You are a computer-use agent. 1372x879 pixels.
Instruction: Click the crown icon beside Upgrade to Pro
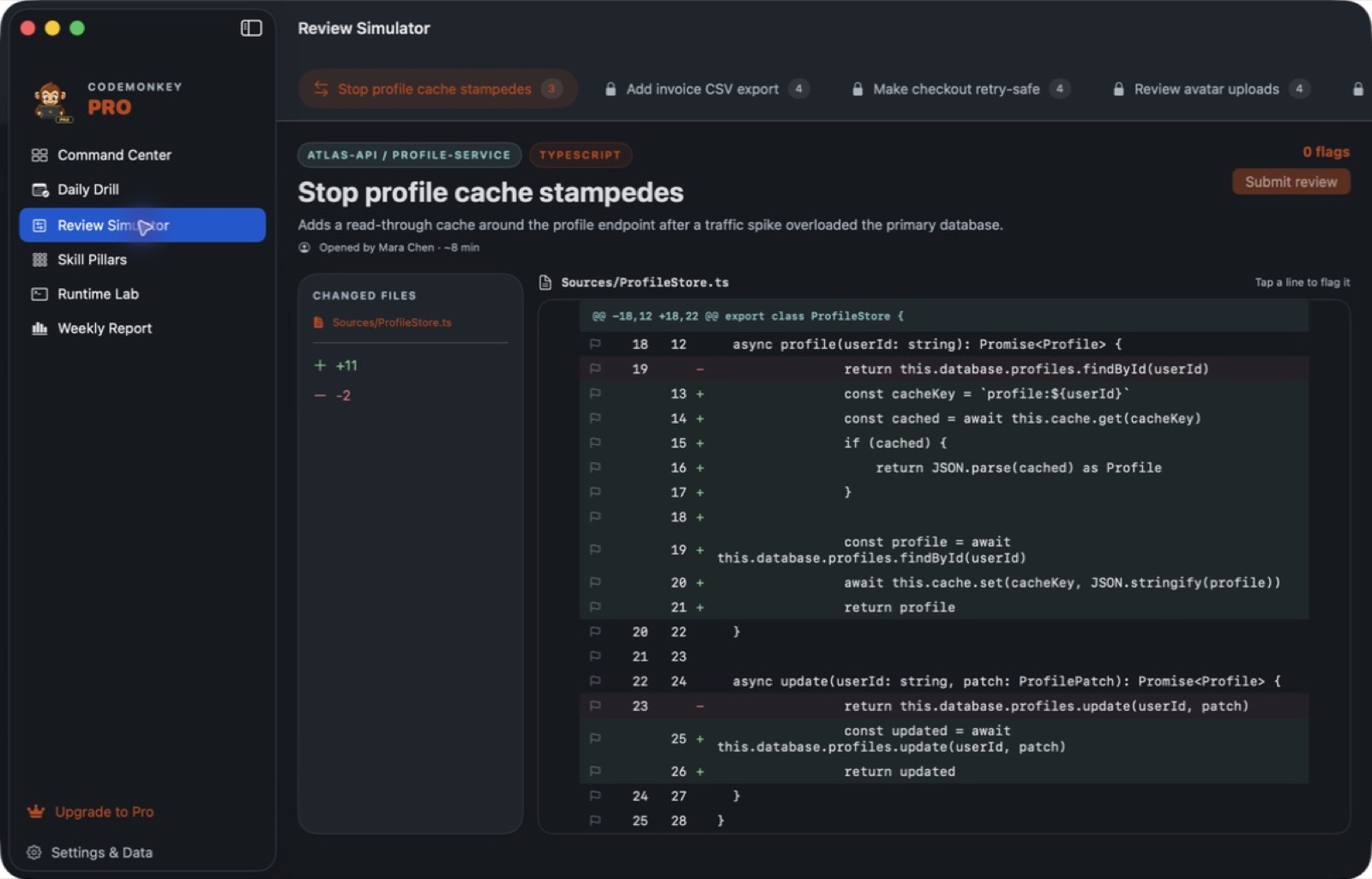tap(36, 811)
